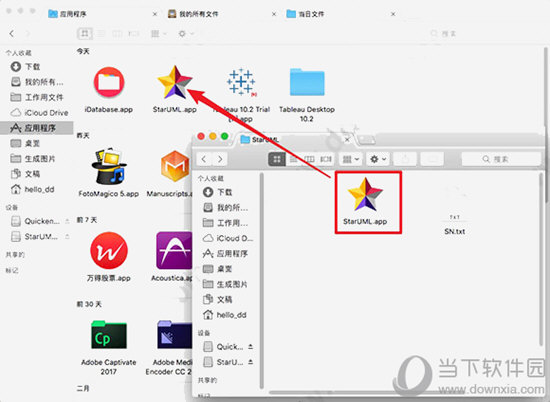Select StarUML.app in the Applications window

[x=175, y=82]
